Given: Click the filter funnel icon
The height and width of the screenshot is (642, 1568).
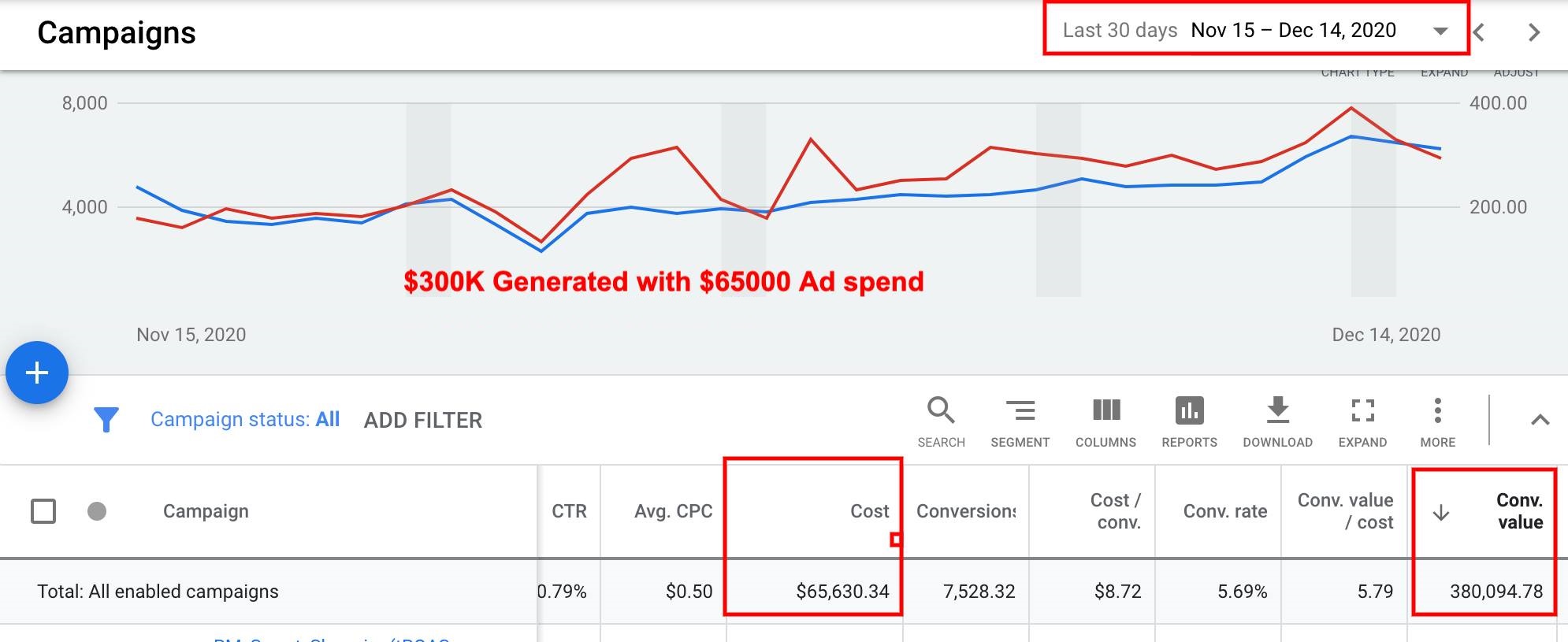Looking at the screenshot, I should [x=106, y=420].
